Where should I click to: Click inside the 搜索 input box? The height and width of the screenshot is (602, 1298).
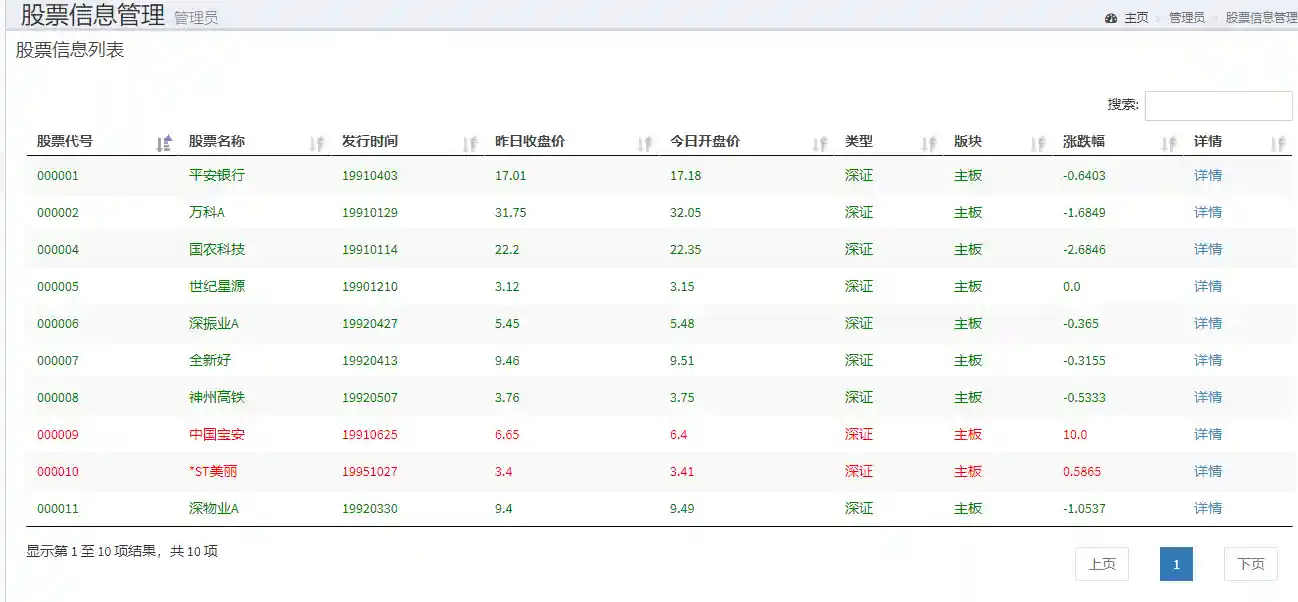[x=1219, y=105]
